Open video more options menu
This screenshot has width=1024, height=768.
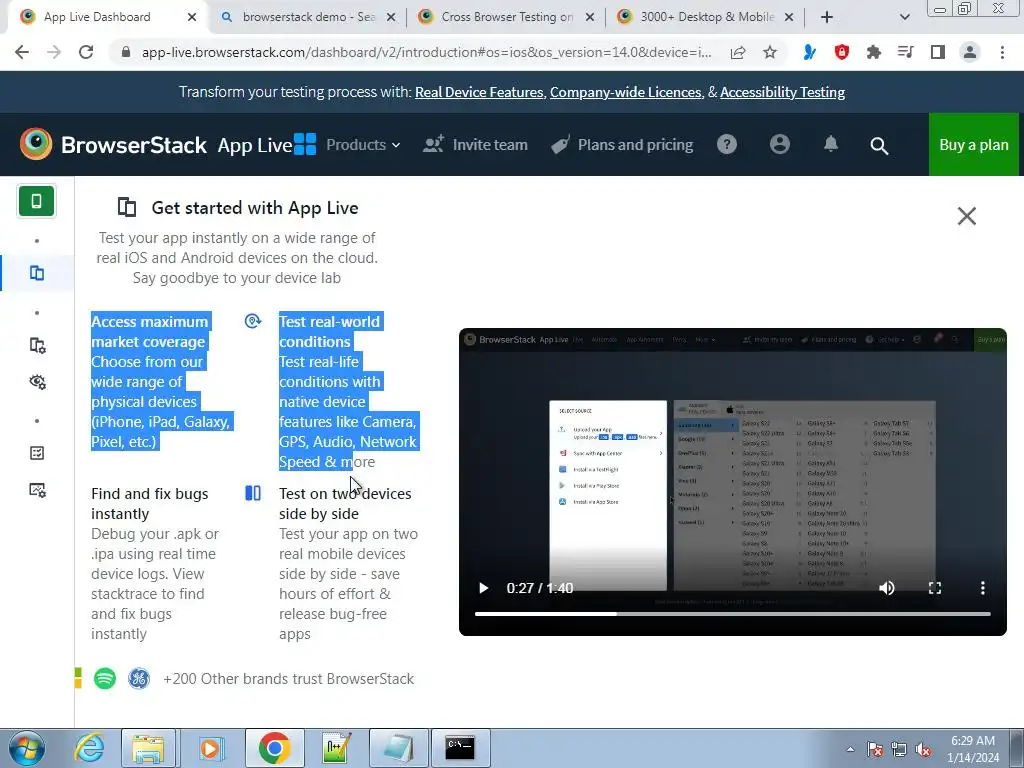tap(983, 588)
